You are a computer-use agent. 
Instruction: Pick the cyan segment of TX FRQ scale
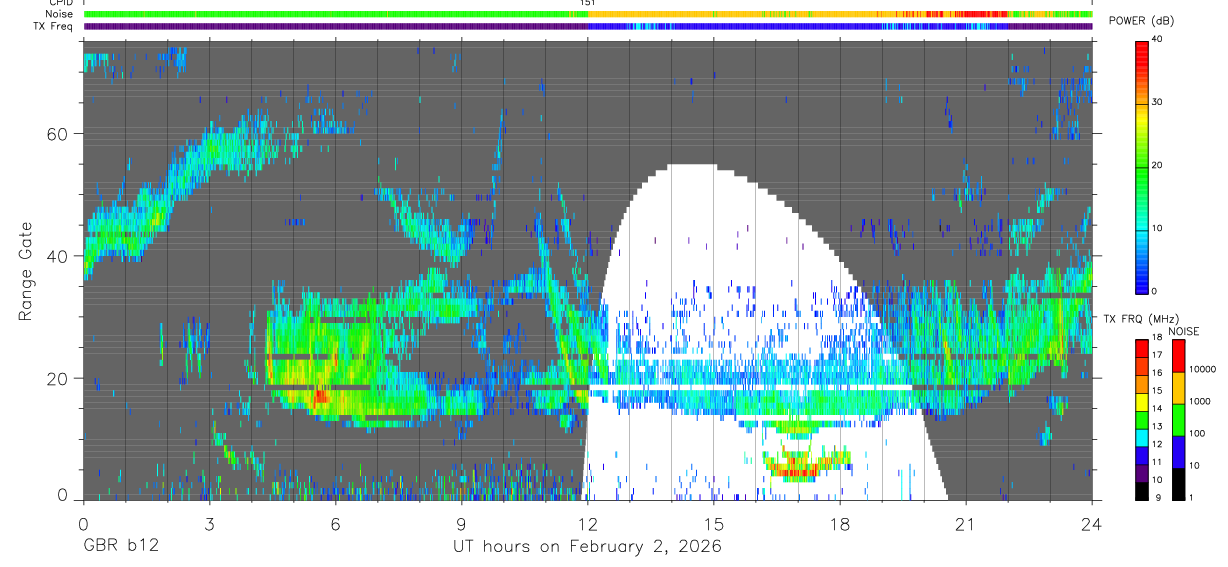pos(1142,436)
